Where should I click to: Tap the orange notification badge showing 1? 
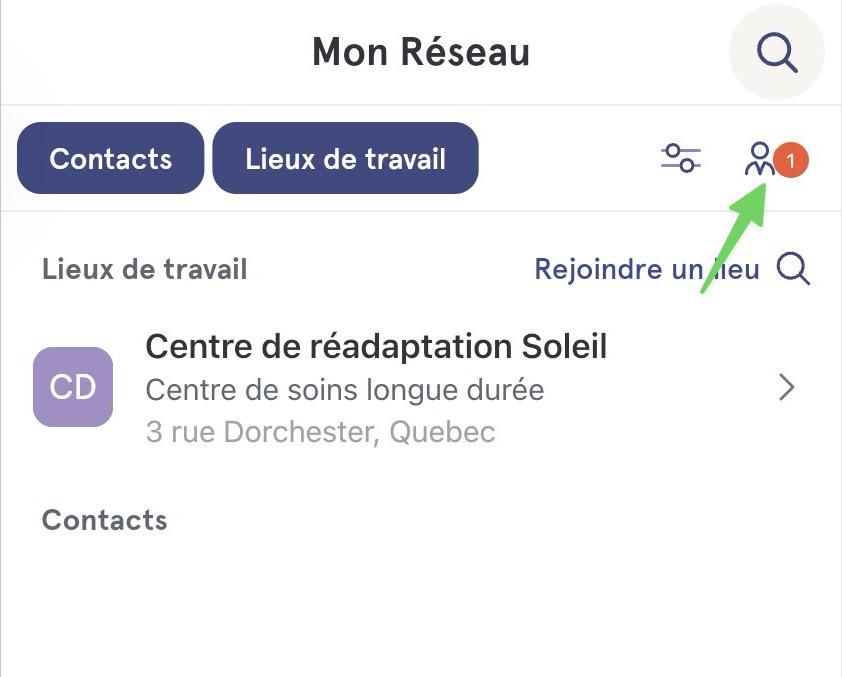[x=790, y=160]
